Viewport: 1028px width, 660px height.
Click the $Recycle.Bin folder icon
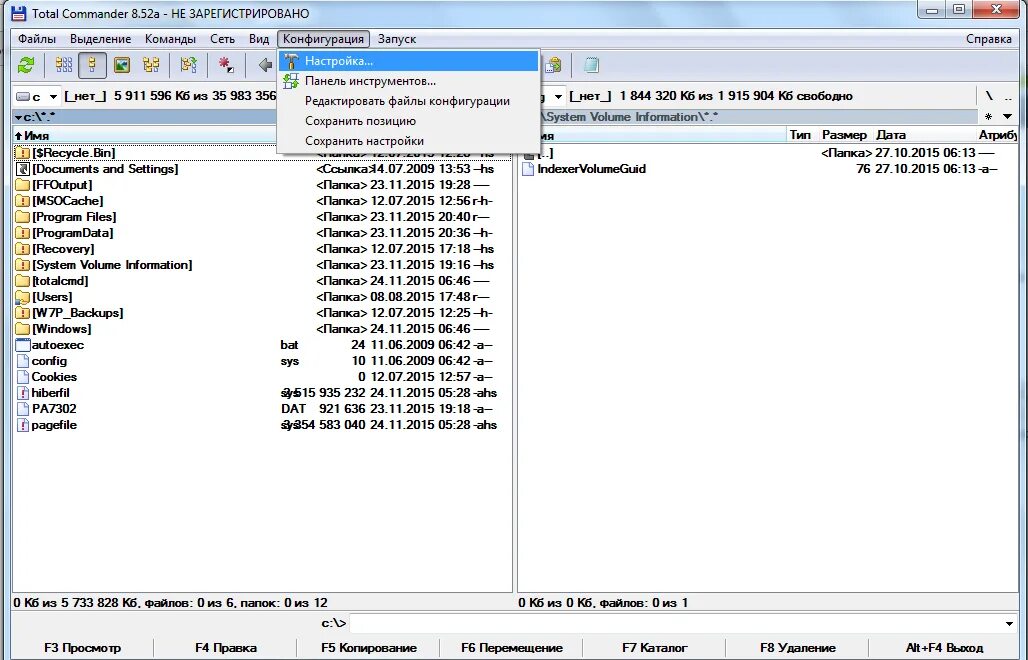(x=22, y=153)
